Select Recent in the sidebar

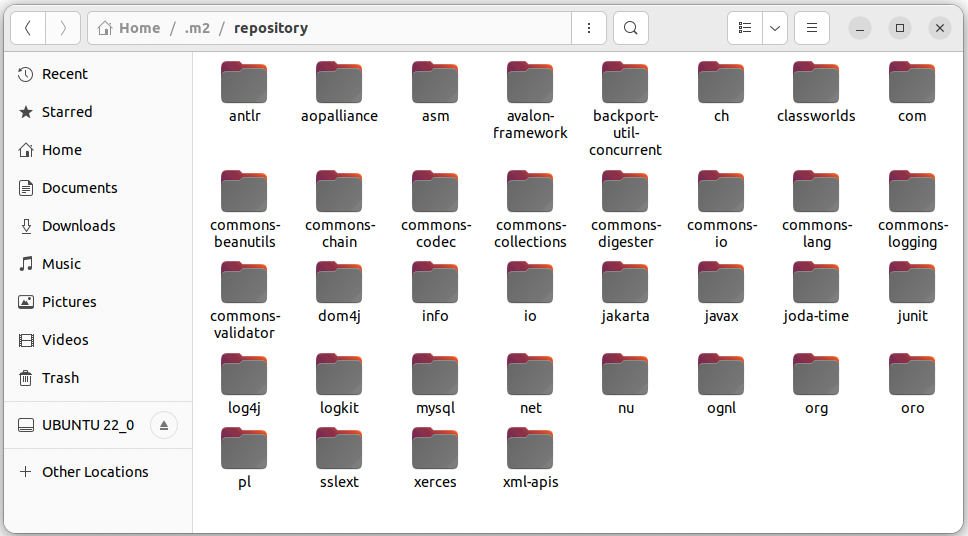(x=99, y=74)
